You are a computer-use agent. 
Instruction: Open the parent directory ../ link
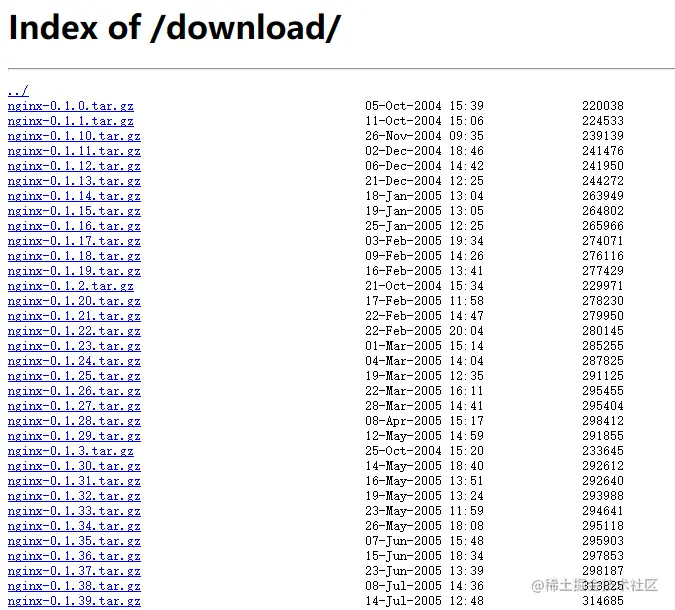[x=18, y=91]
